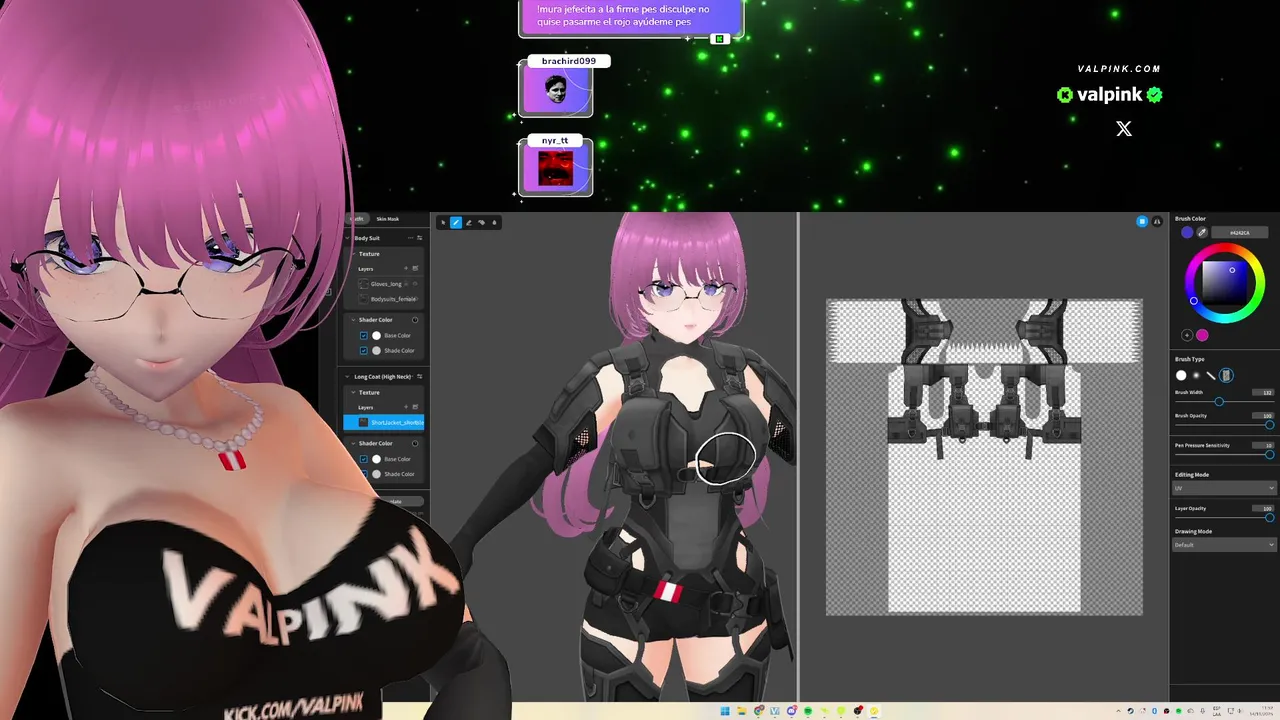Add a layer in Long Coat Texture
The height and width of the screenshot is (720, 1280).
tap(405, 407)
